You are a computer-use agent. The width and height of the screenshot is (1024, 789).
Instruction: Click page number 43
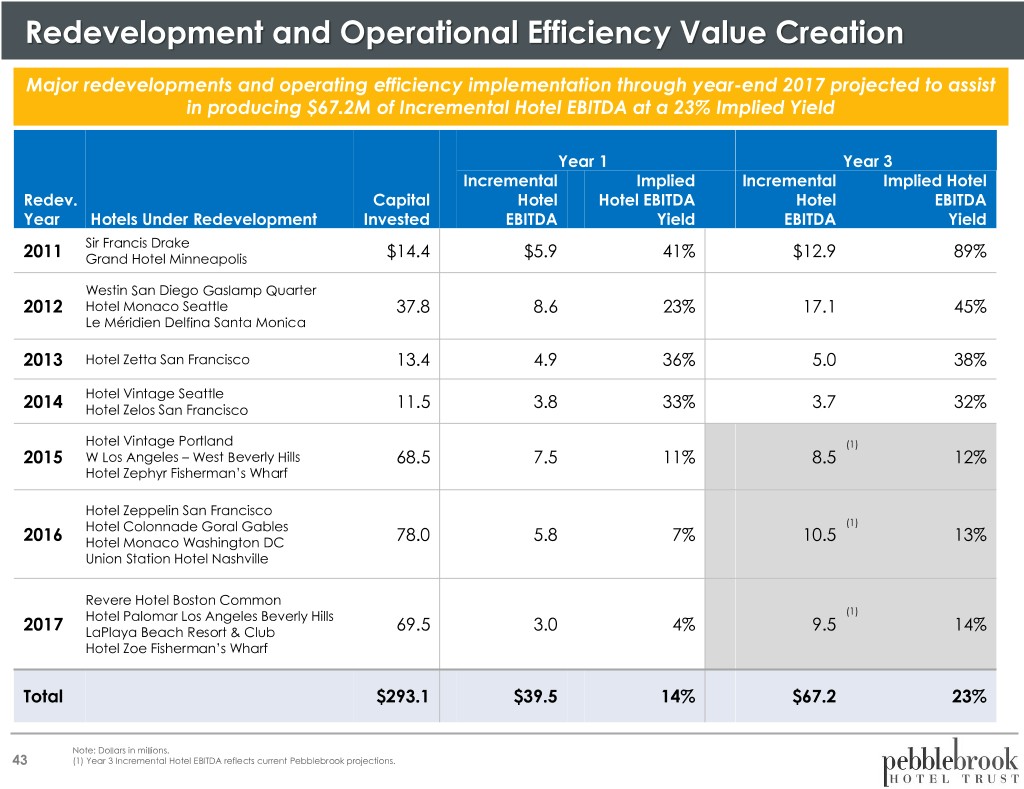(x=20, y=762)
